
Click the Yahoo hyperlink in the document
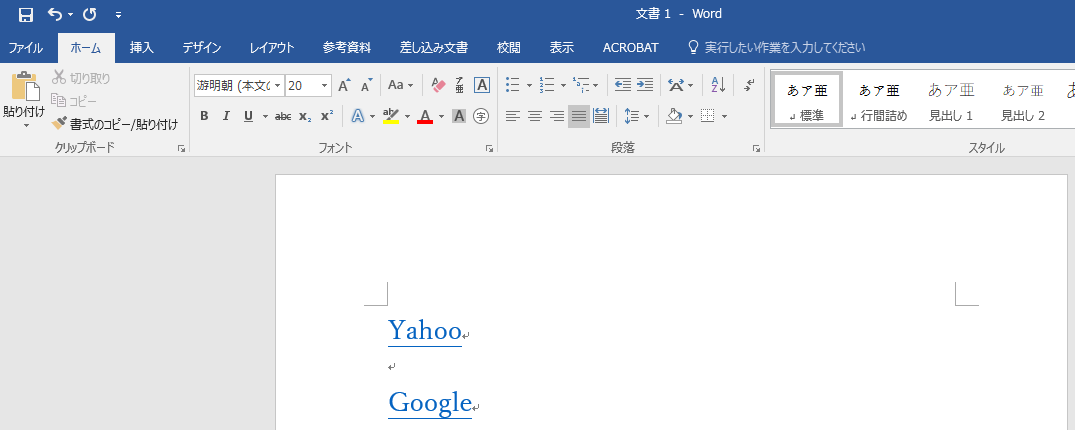424,331
